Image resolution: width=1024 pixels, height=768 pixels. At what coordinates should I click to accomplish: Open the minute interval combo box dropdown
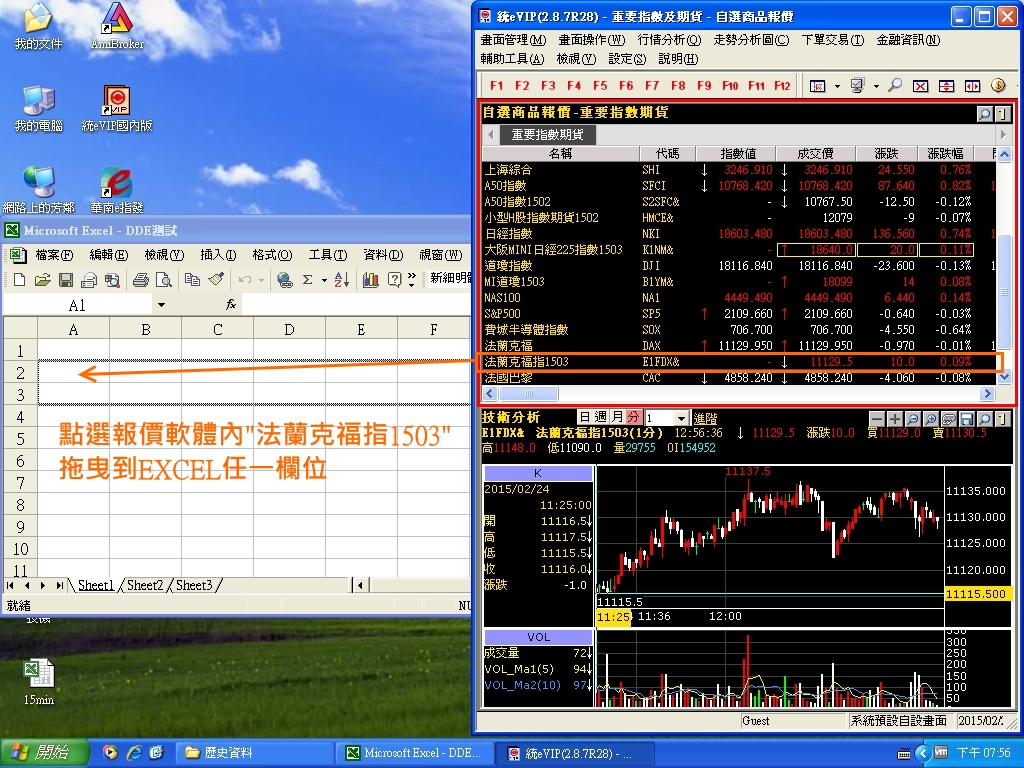pos(681,418)
